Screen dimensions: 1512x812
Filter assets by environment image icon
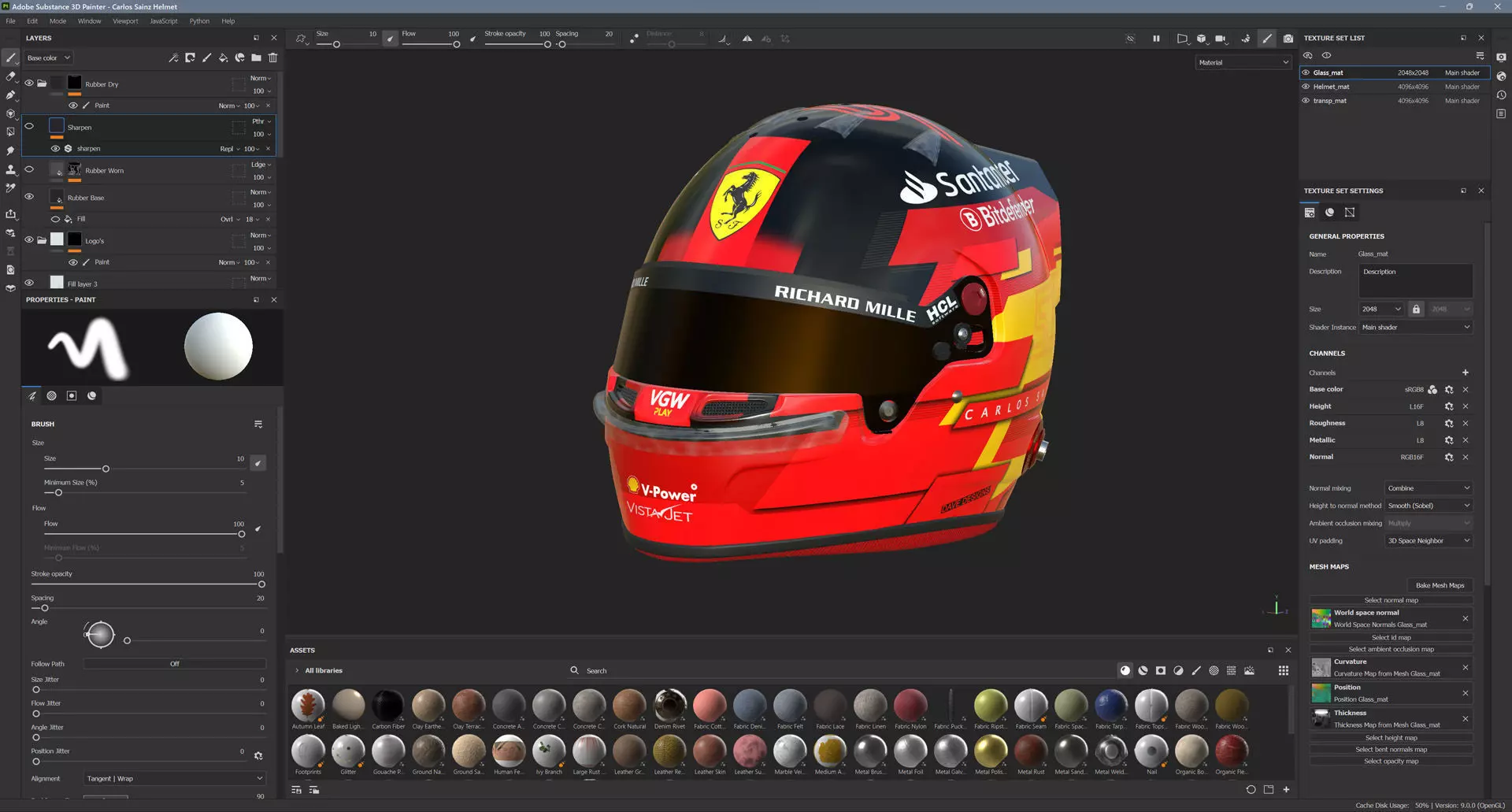coord(1249,670)
